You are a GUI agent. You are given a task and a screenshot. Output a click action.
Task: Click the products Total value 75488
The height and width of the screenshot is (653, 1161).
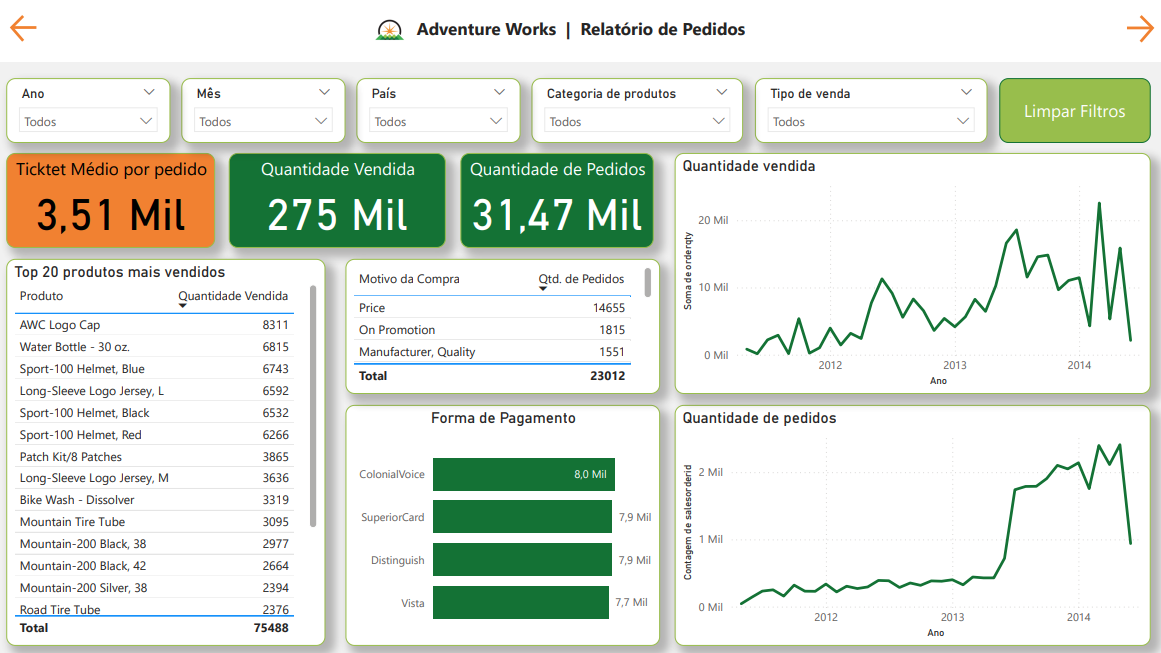pyautogui.click(x=271, y=628)
